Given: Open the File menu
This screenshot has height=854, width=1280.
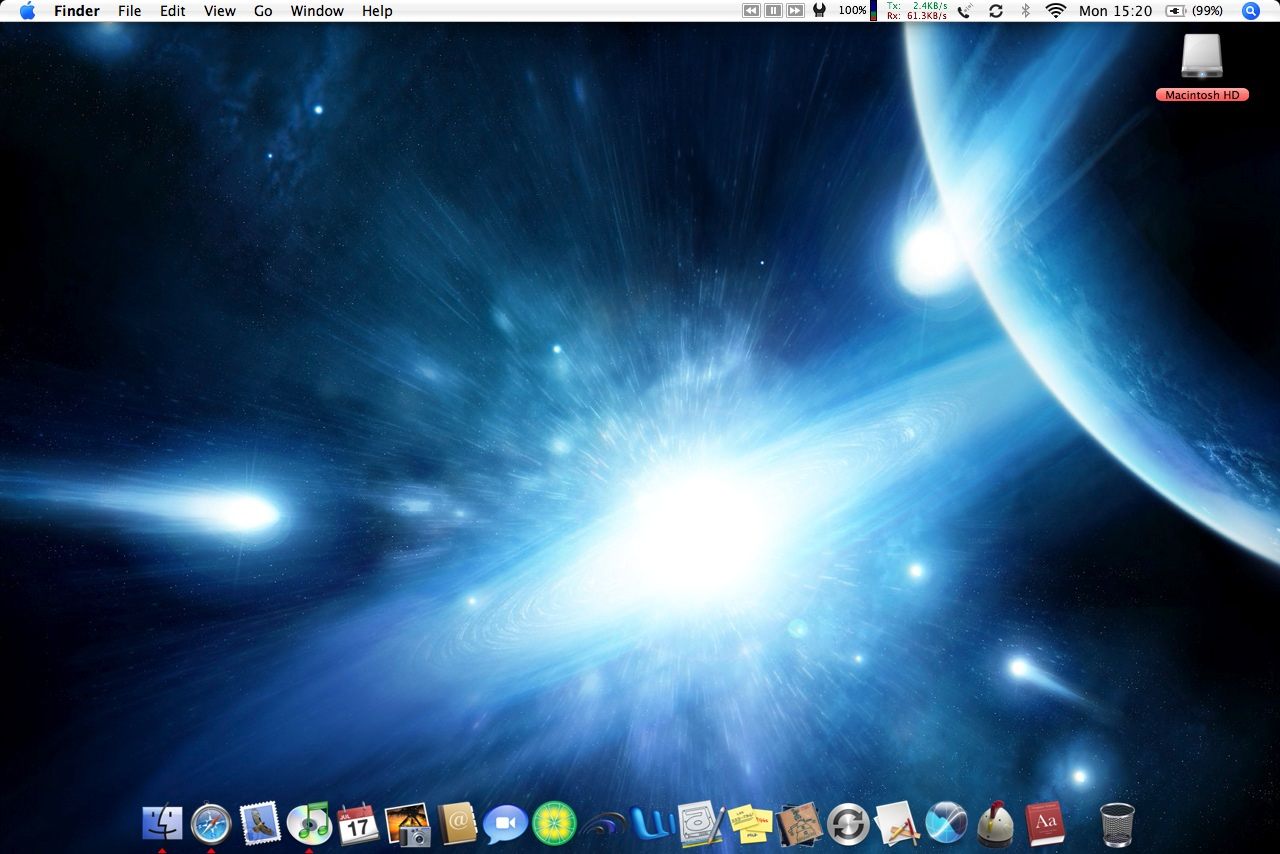Looking at the screenshot, I should 130,11.
